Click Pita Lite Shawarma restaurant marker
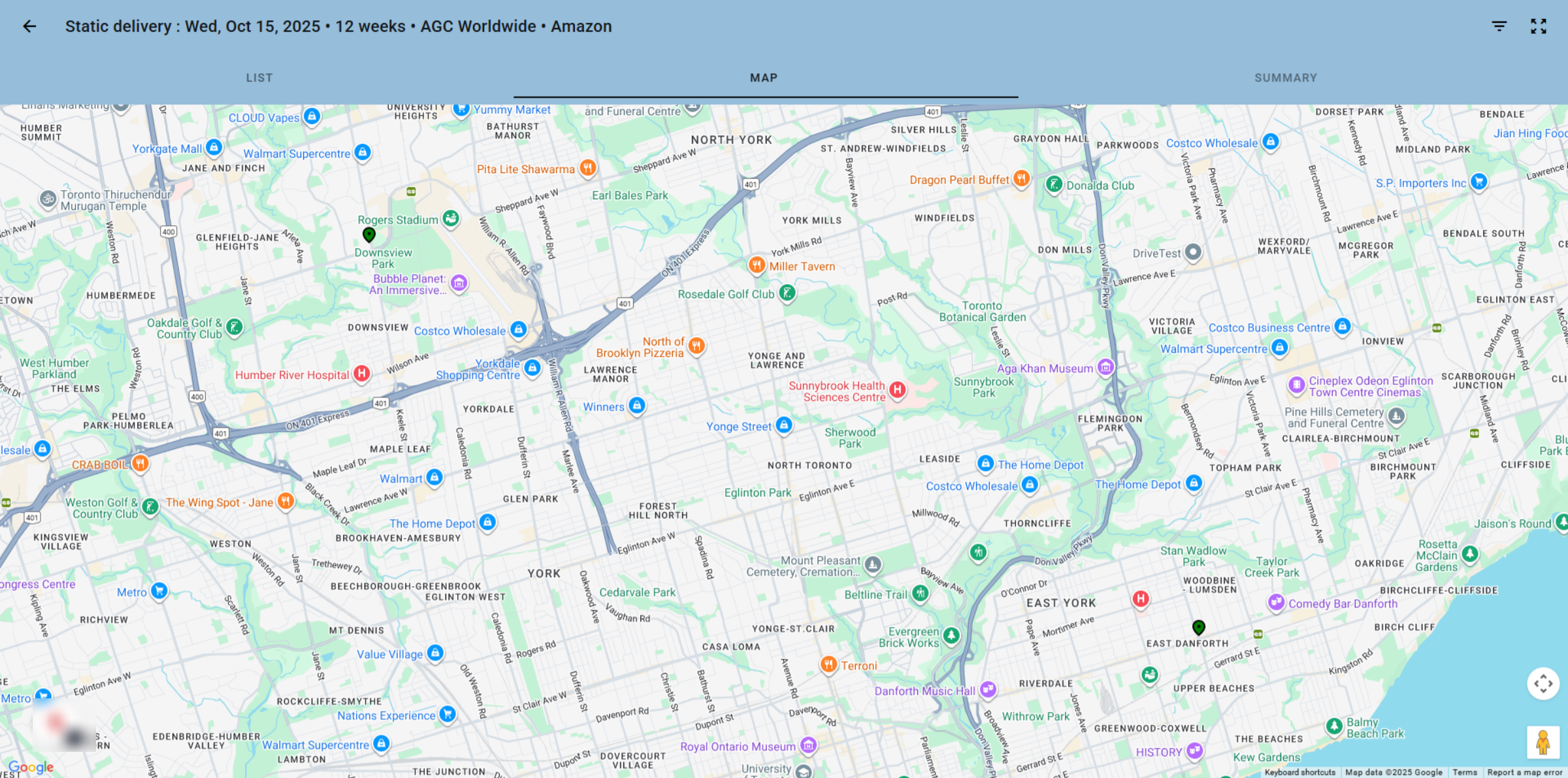Screen dimensions: 1568x778 (587, 168)
